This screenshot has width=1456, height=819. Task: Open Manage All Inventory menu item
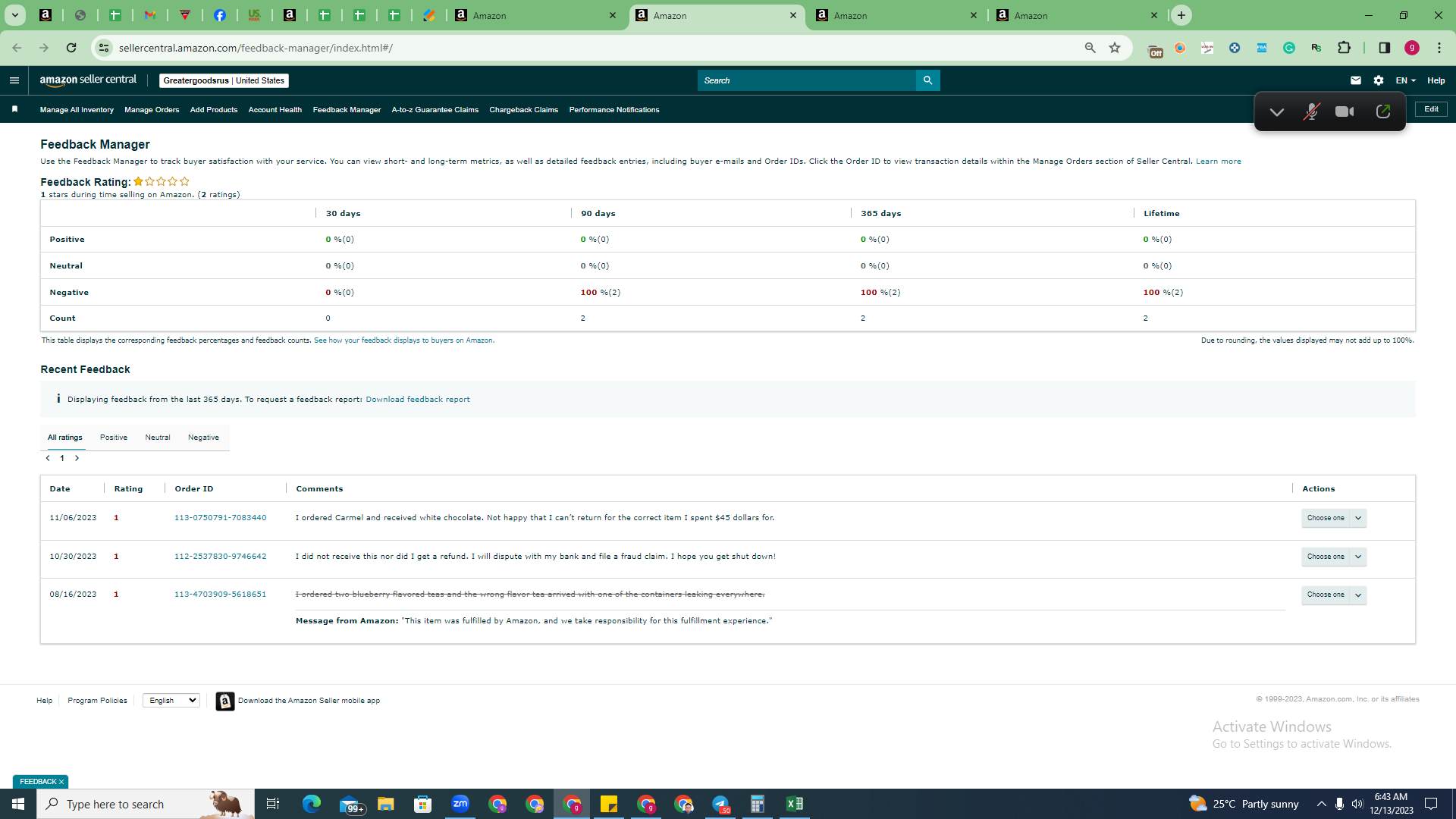(77, 110)
